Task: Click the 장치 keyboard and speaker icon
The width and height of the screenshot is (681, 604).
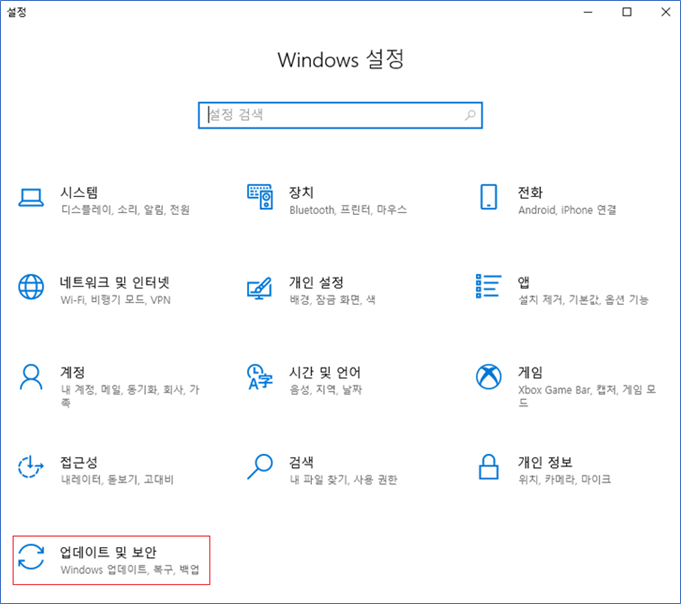Action: 260,197
